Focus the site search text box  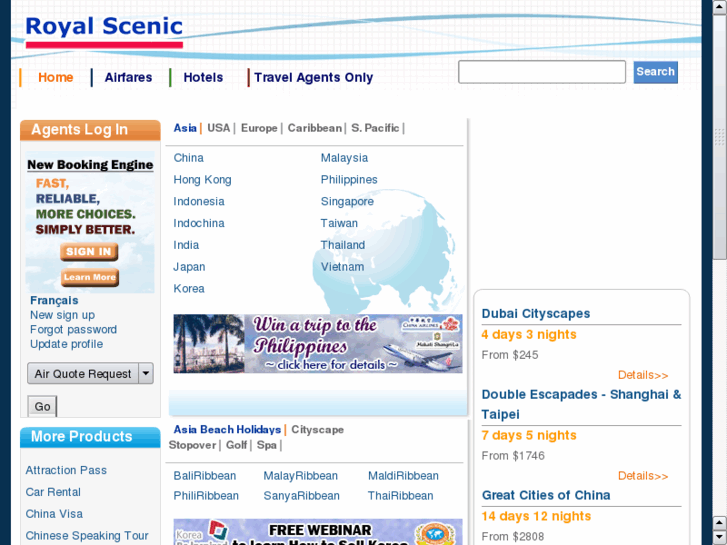(542, 72)
